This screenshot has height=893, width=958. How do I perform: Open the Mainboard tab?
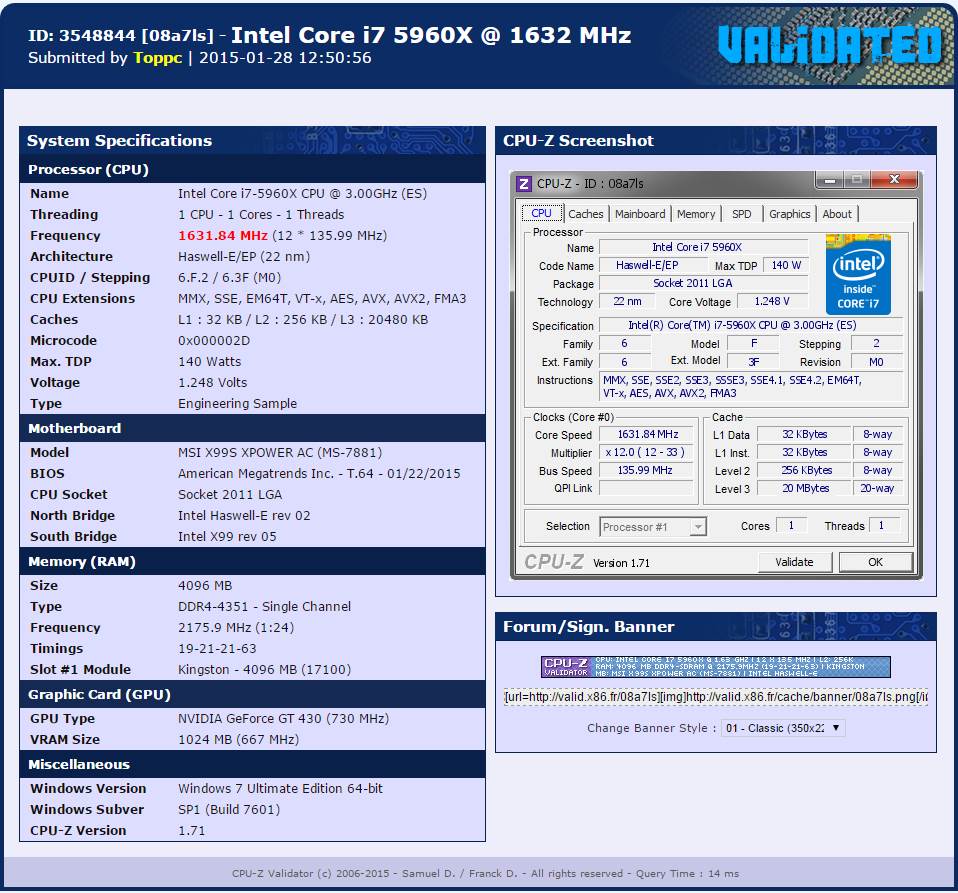640,214
